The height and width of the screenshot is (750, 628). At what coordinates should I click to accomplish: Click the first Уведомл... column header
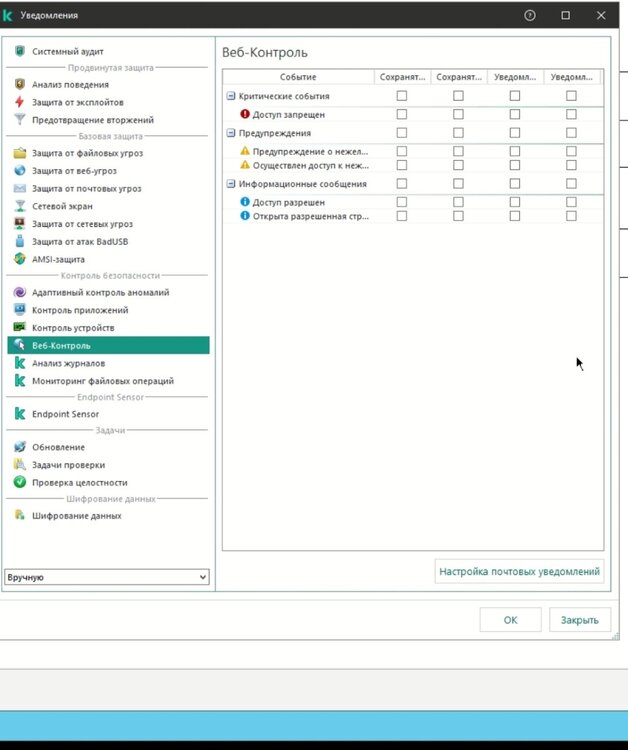tap(515, 77)
